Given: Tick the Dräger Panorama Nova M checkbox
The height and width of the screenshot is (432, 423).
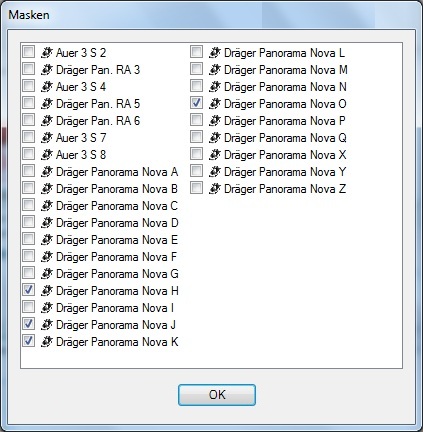Looking at the screenshot, I should click(x=196, y=68).
